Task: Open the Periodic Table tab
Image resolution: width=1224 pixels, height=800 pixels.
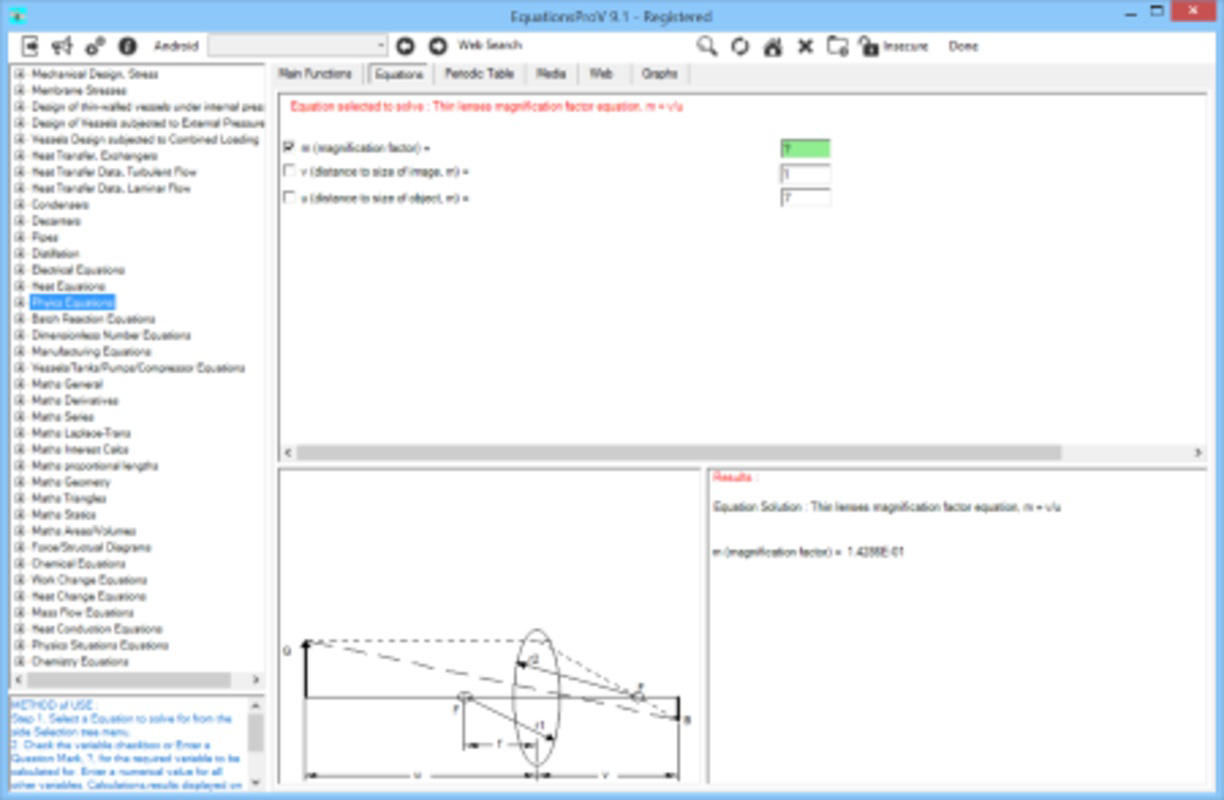Action: pyautogui.click(x=479, y=74)
